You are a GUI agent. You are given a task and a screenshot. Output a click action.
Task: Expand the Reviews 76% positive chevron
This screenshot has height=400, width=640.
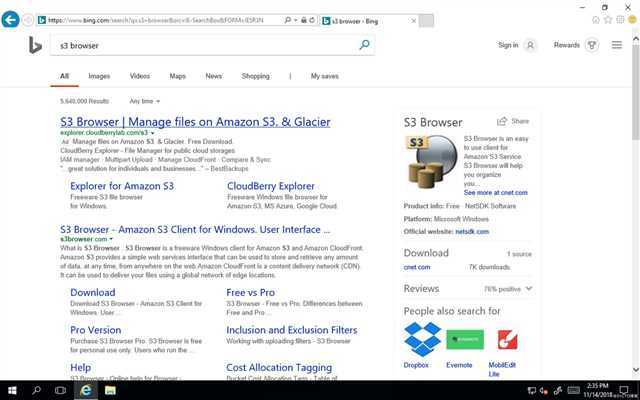[529, 289]
